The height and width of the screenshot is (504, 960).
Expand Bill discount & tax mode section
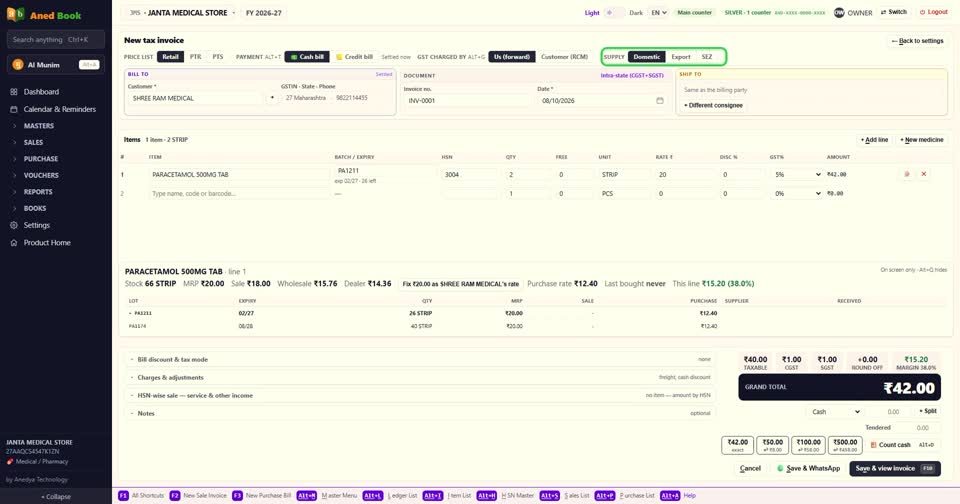pos(419,359)
